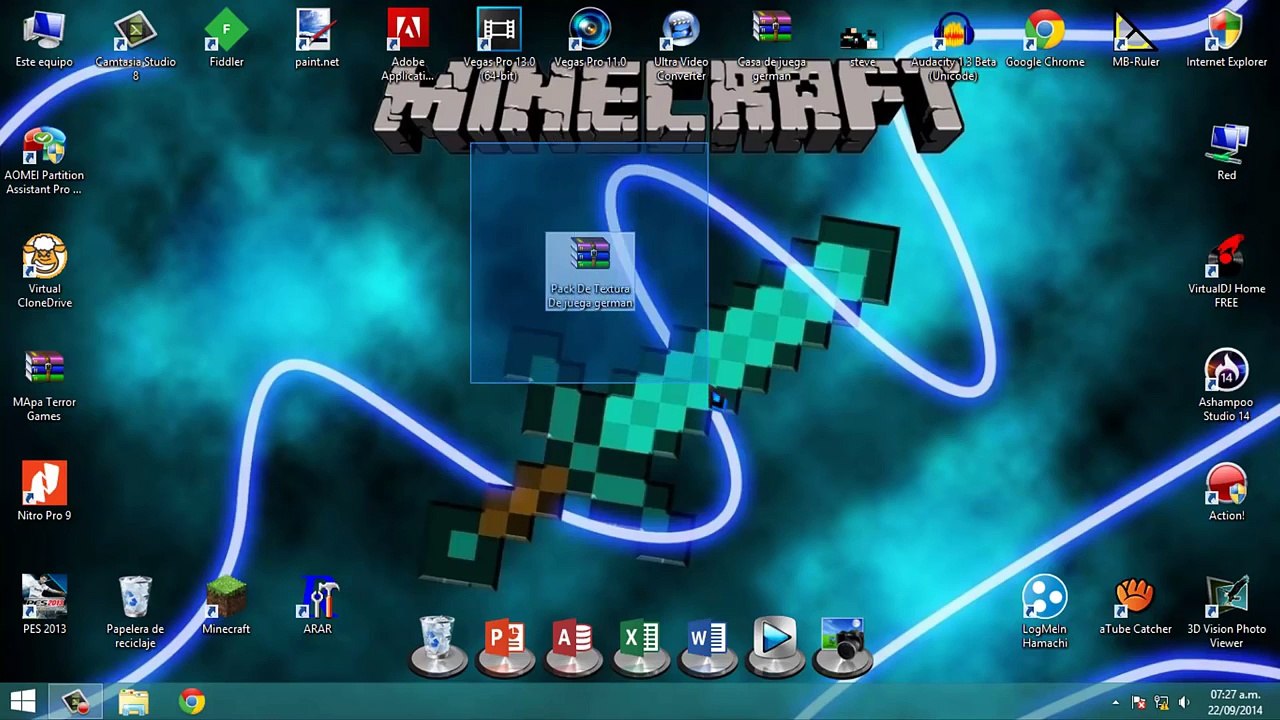Launch Nitro Pro 9 shortcut

pyautogui.click(x=44, y=492)
